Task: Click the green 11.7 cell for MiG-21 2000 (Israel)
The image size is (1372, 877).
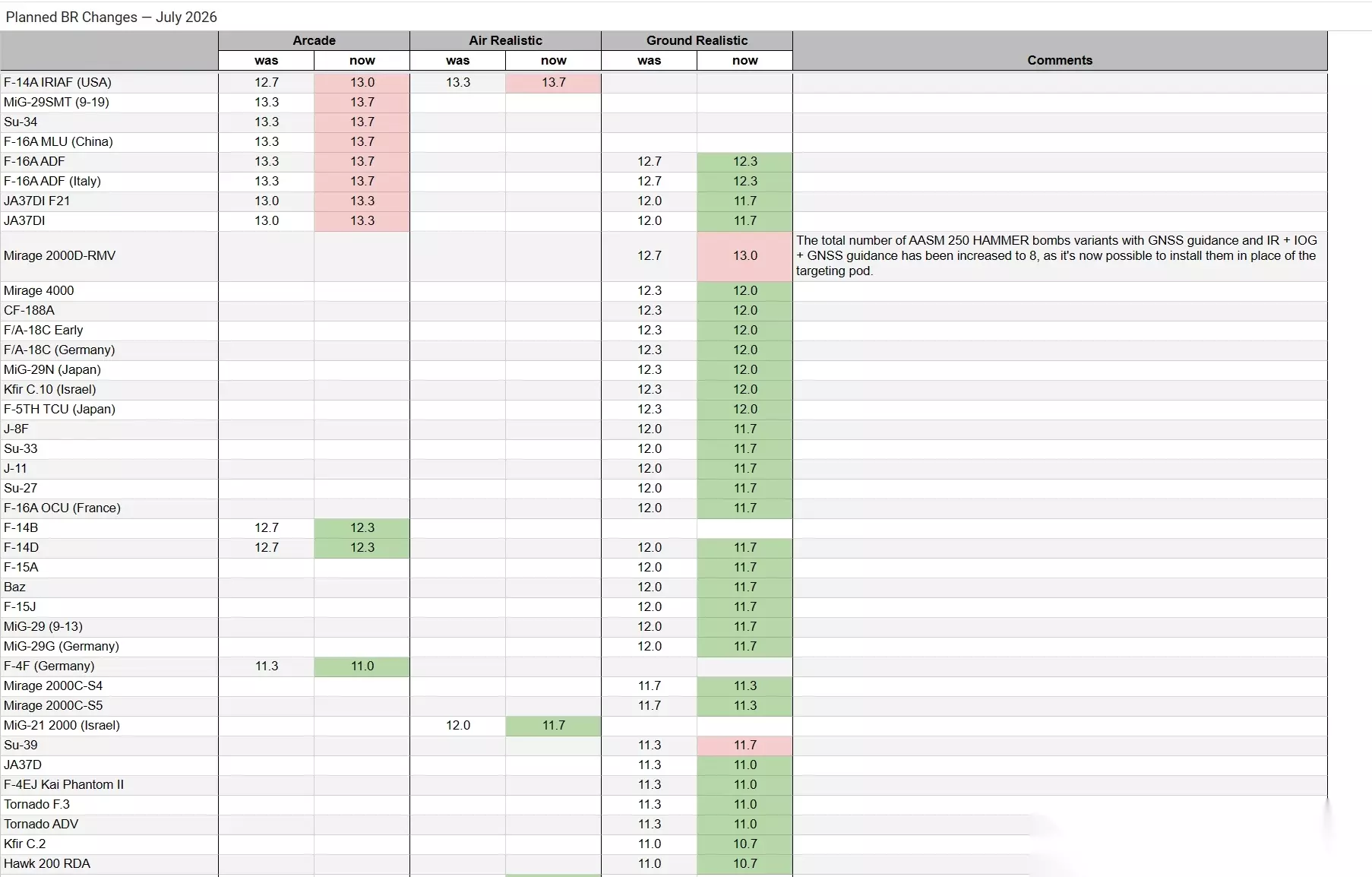Action: tap(553, 726)
